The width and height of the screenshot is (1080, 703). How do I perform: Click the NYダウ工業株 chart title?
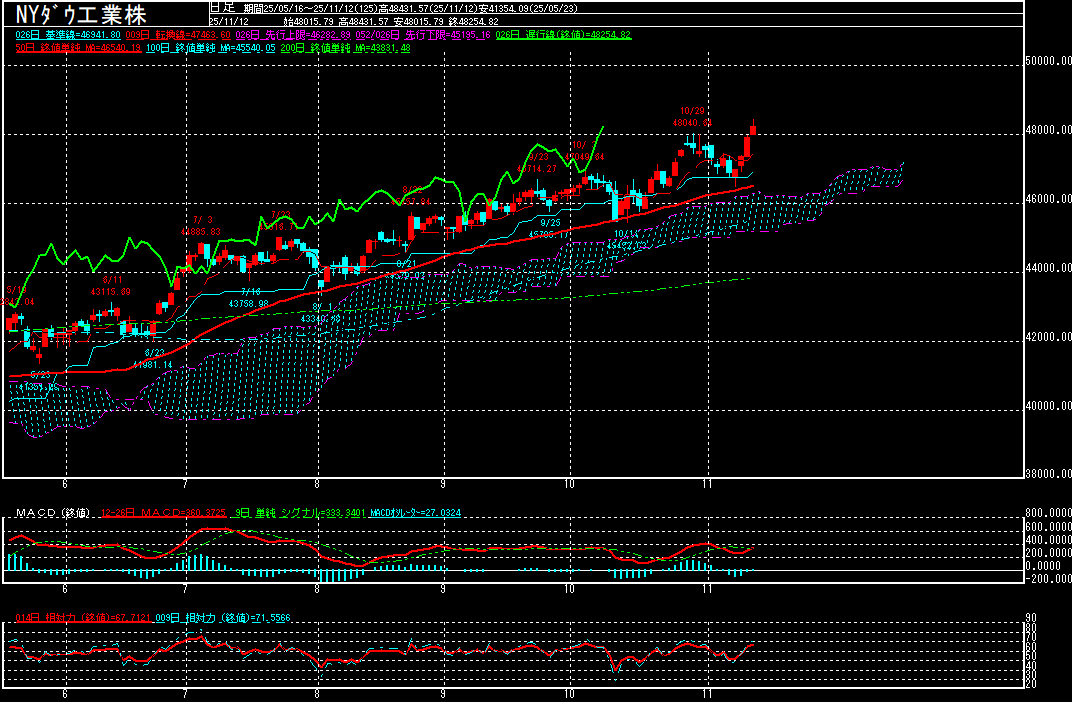81,15
